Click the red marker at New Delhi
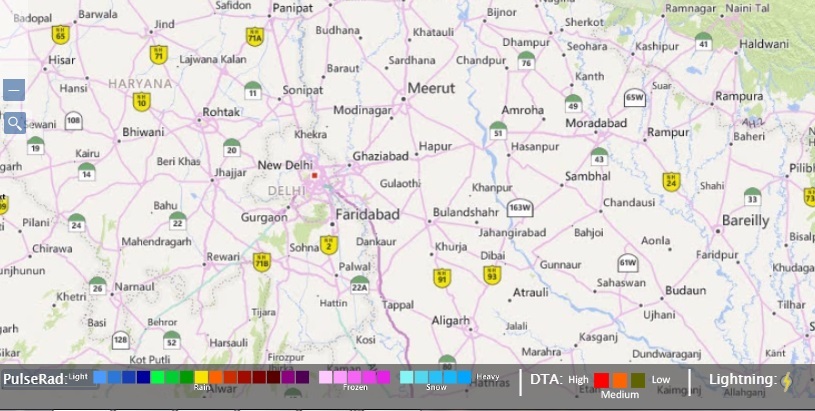The width and height of the screenshot is (815, 411). [x=314, y=176]
